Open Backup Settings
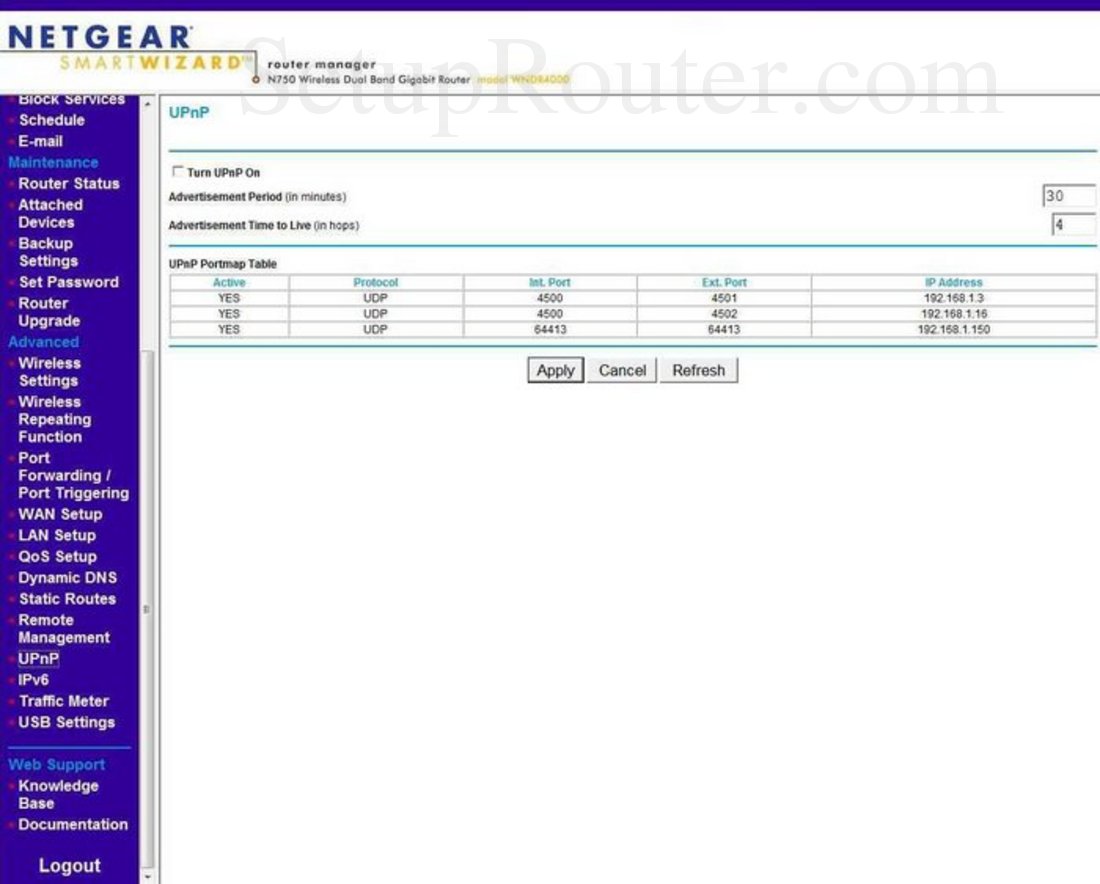The width and height of the screenshot is (1100, 884). tap(49, 252)
